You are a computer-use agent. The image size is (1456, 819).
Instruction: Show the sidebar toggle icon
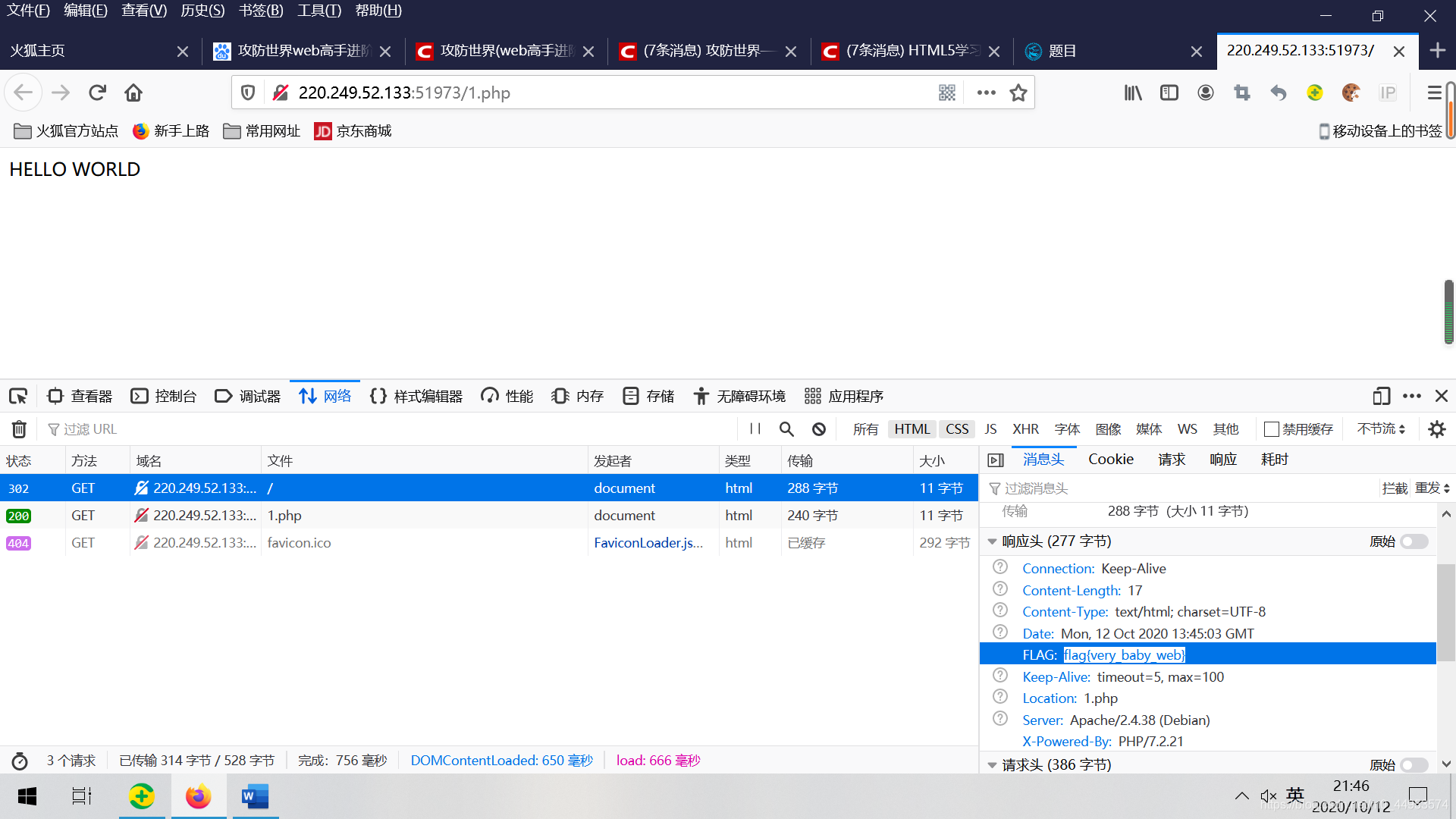[x=1169, y=93]
